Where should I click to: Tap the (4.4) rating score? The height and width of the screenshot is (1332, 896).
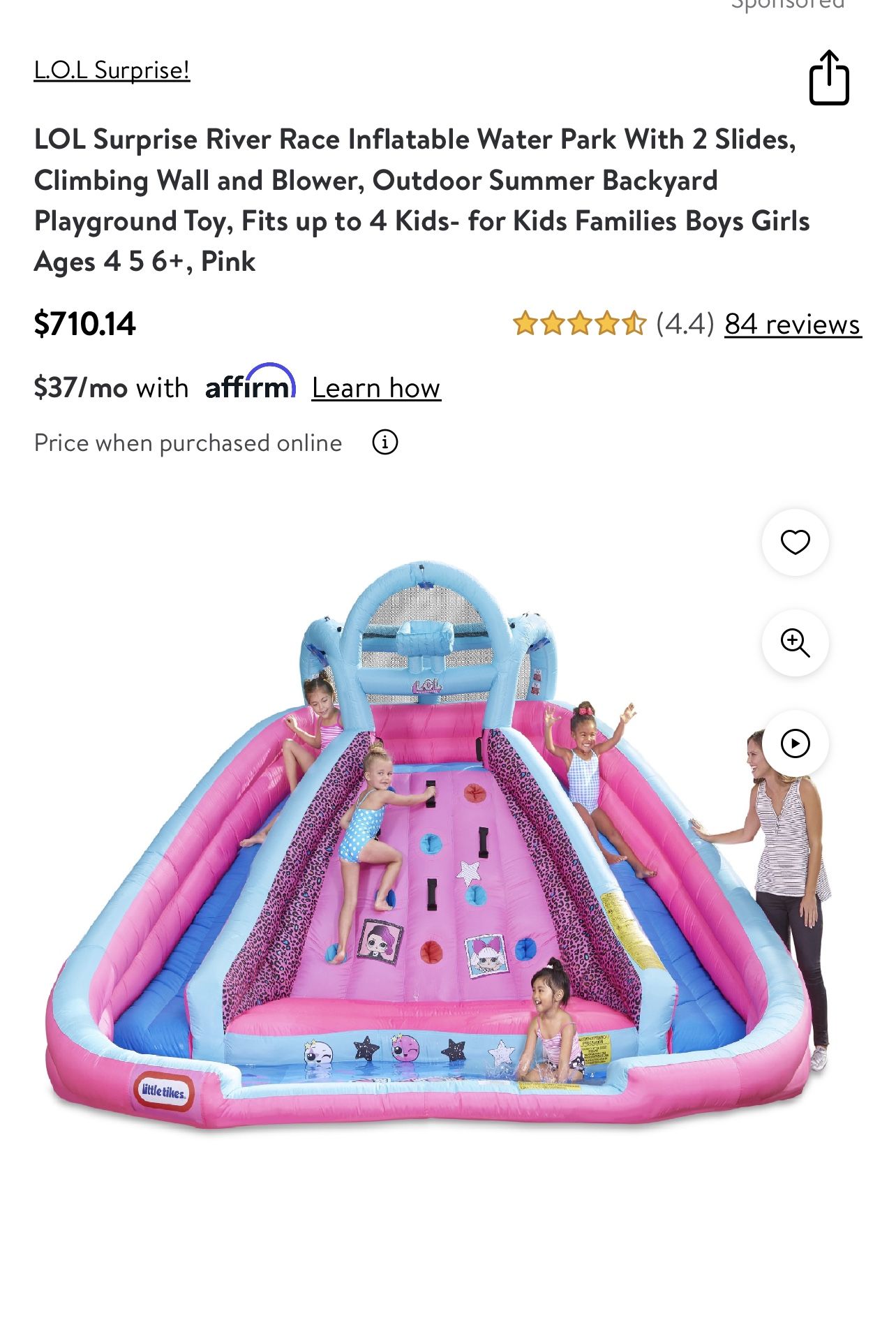click(x=685, y=324)
